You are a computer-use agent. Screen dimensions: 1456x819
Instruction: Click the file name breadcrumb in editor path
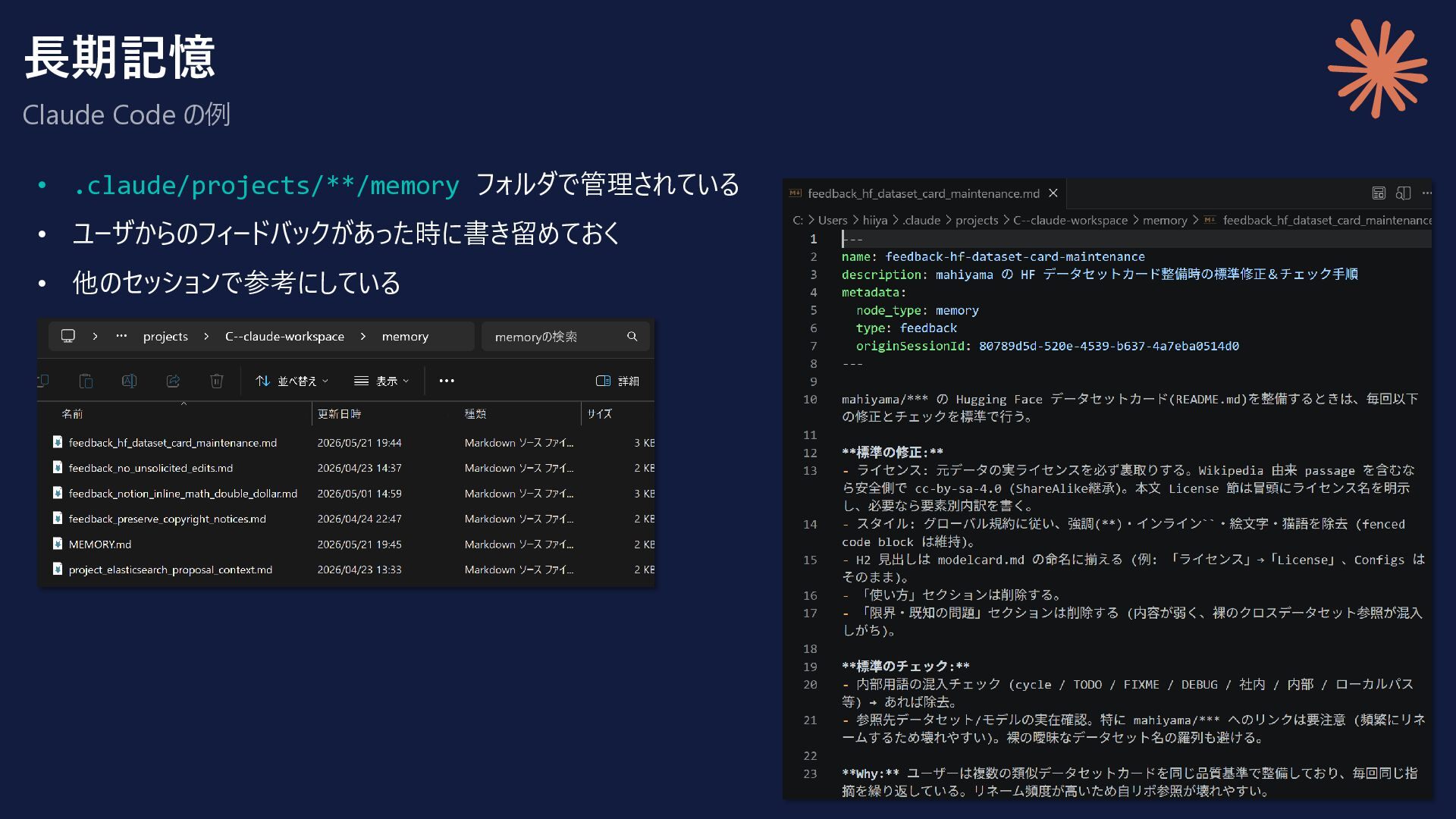point(1327,221)
